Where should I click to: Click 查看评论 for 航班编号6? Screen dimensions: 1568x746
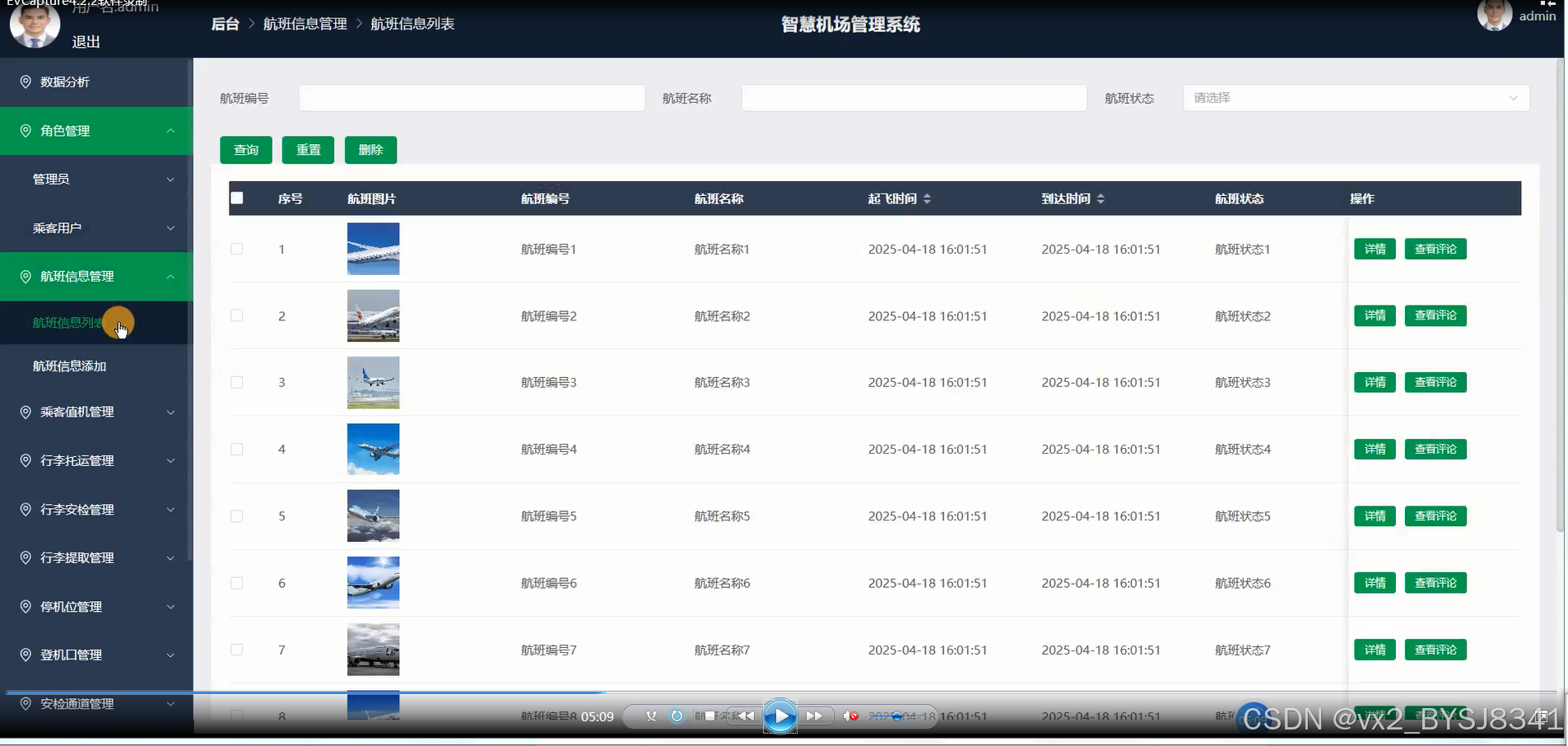tap(1435, 583)
